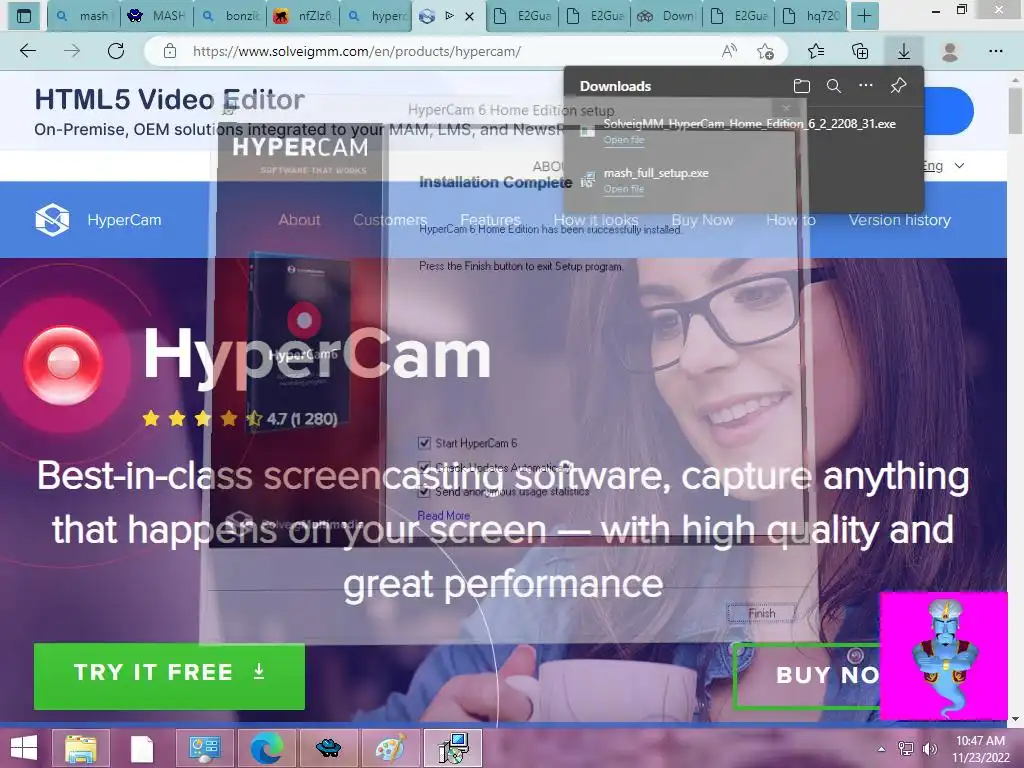Switch to the MASH tab

click(x=157, y=16)
